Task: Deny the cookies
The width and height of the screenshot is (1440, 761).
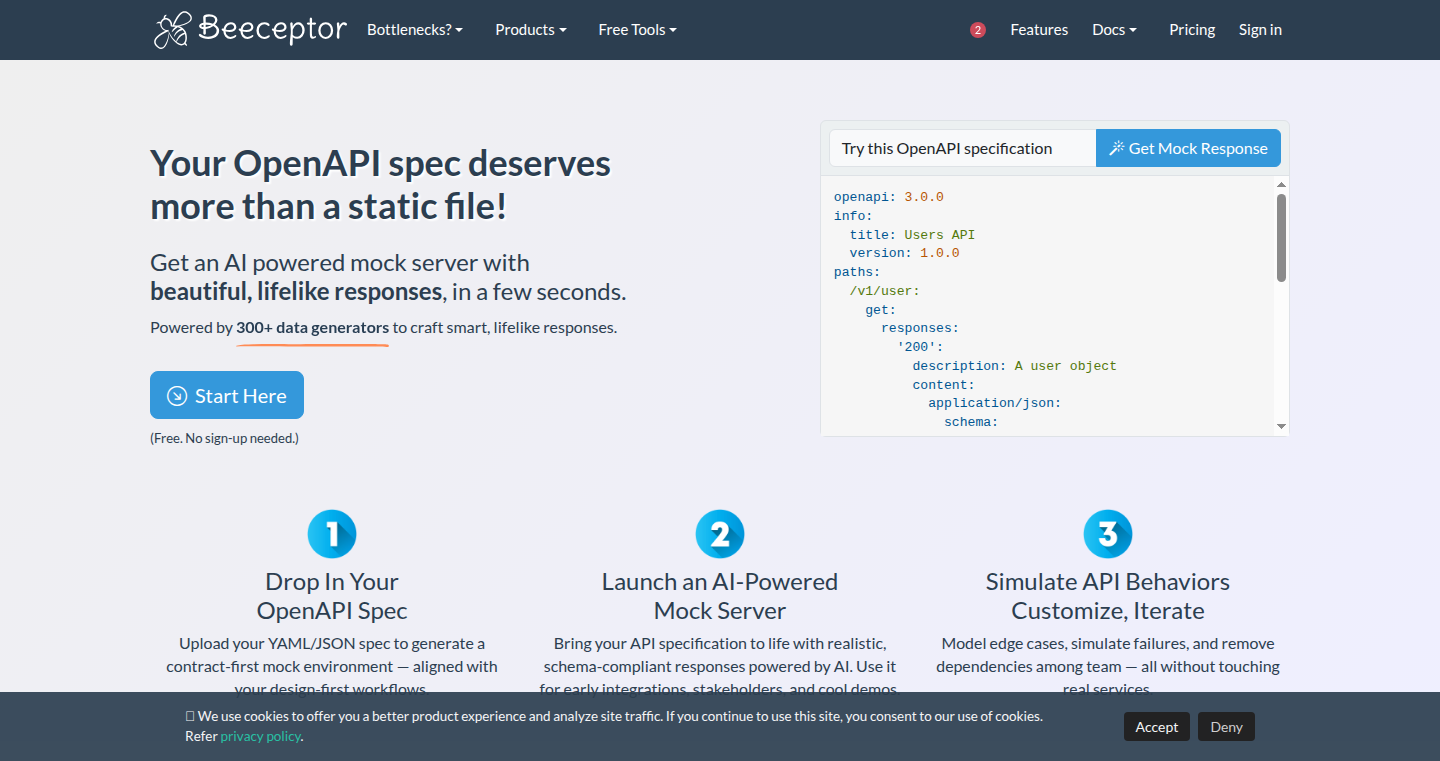Action: (x=1226, y=727)
